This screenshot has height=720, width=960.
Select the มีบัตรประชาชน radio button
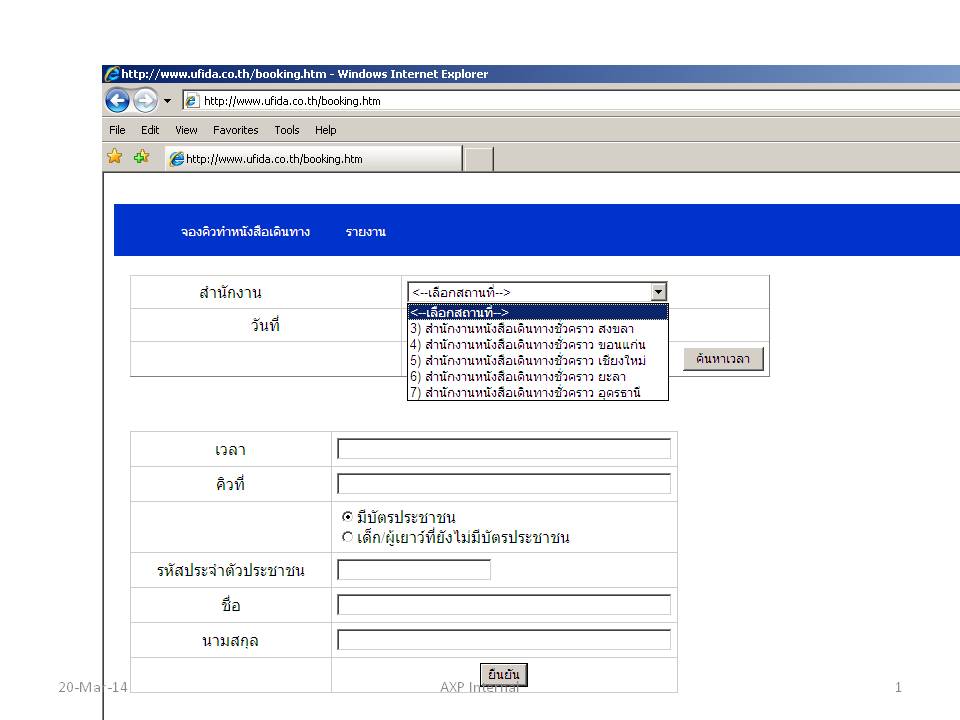click(347, 517)
